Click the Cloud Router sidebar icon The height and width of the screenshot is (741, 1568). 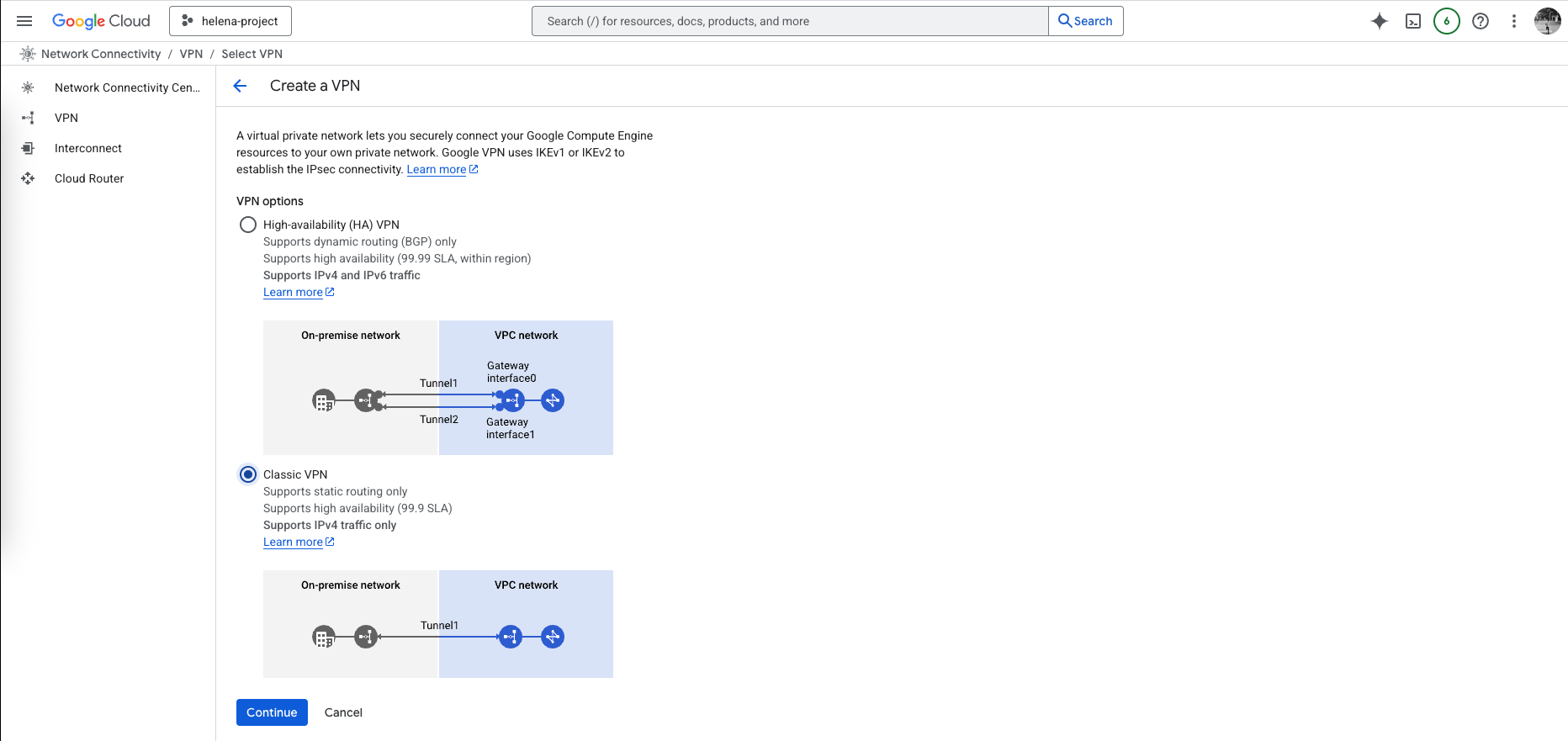coord(28,178)
